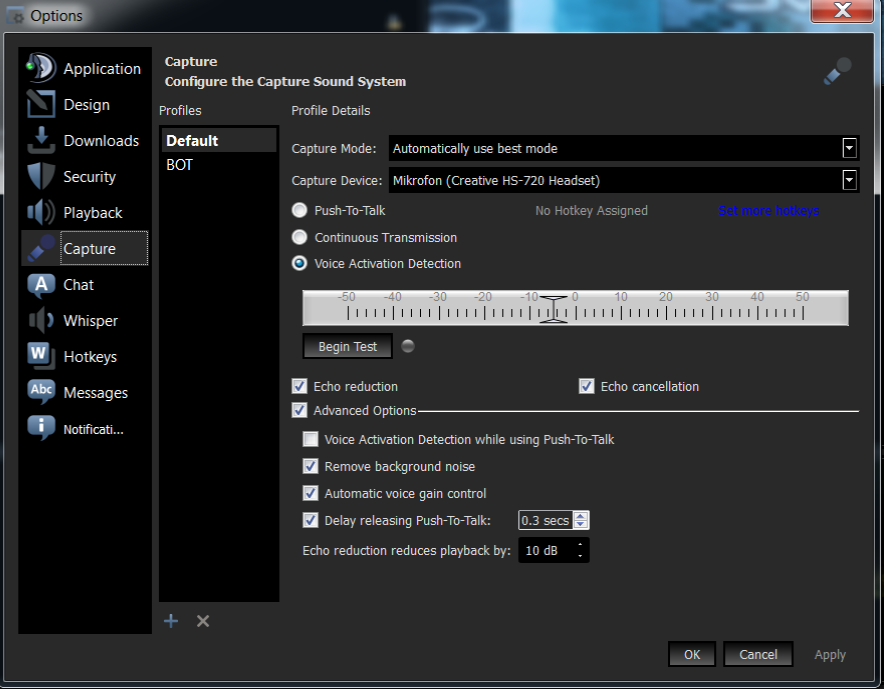Click the Whisper speaker icon
The width and height of the screenshot is (884, 689).
pos(41,320)
